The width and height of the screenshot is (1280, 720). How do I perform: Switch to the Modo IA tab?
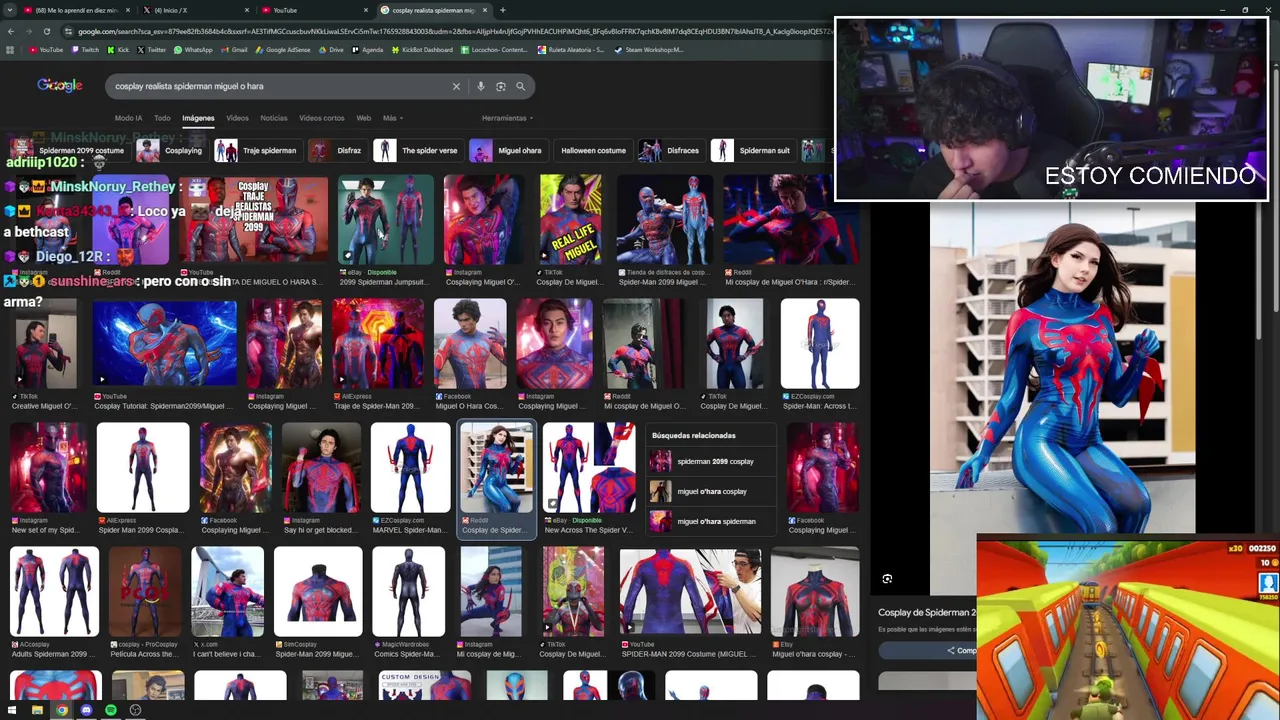click(128, 118)
